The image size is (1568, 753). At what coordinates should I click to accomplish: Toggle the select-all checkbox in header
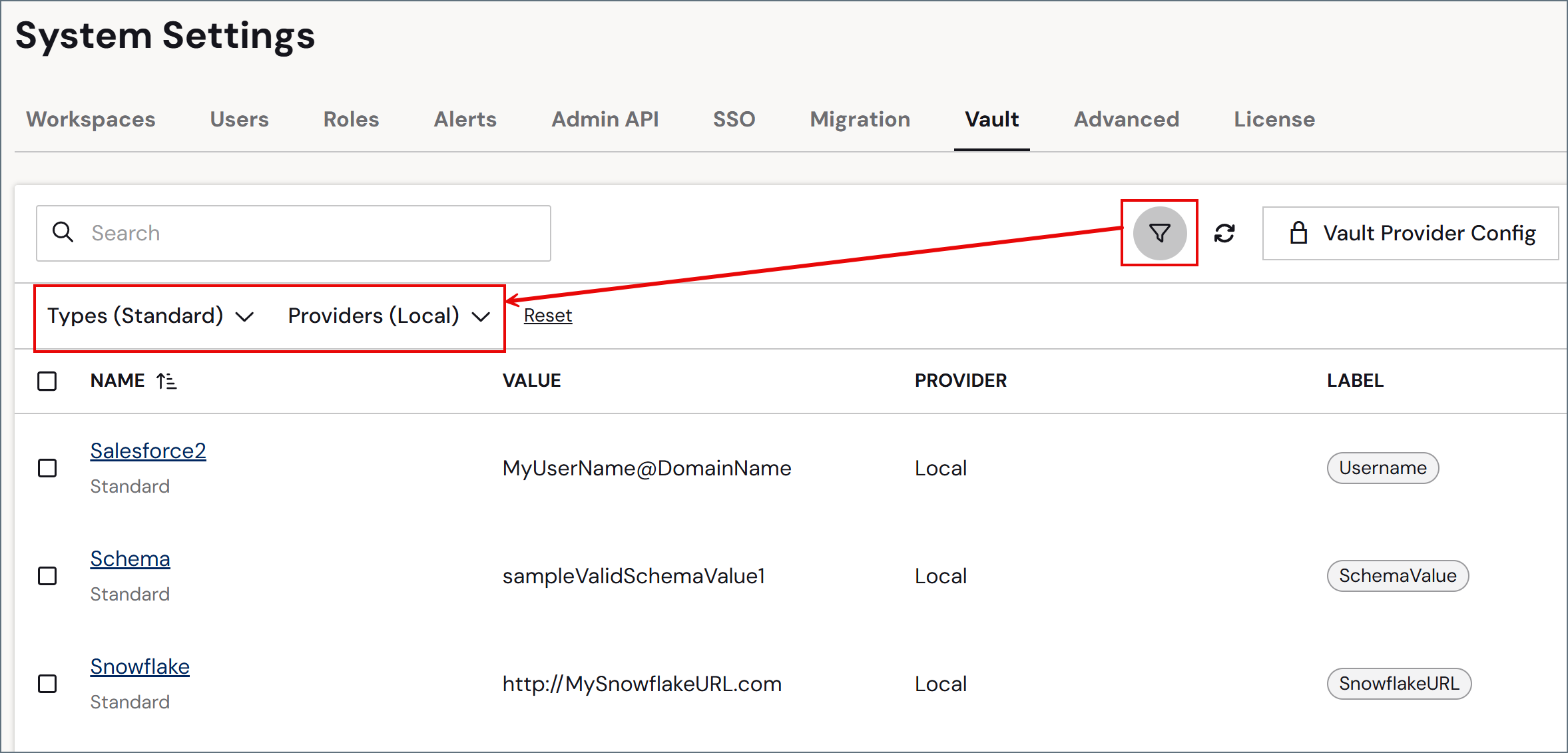[x=47, y=381]
